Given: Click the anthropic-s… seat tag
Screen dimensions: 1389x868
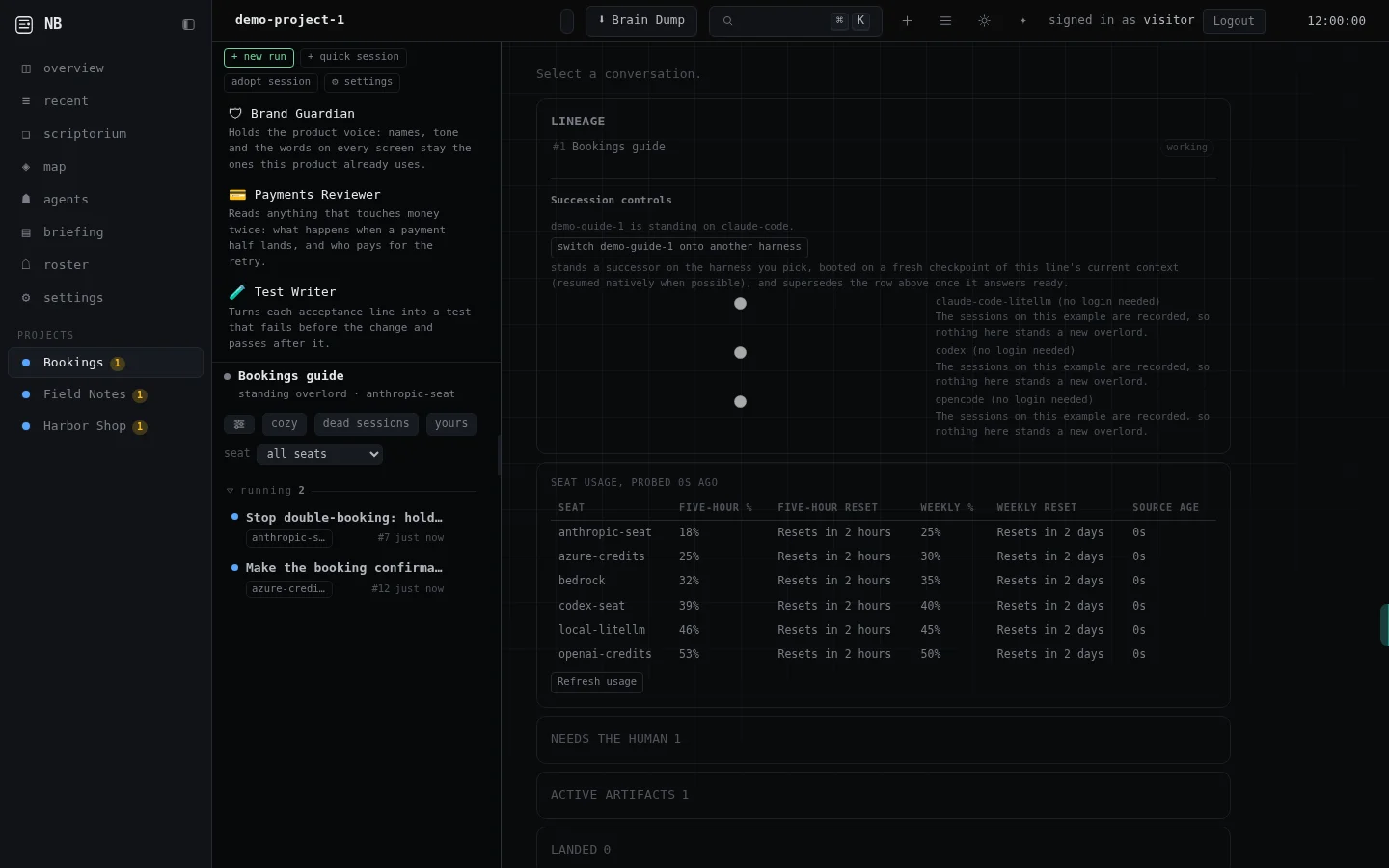Looking at the screenshot, I should (x=289, y=538).
